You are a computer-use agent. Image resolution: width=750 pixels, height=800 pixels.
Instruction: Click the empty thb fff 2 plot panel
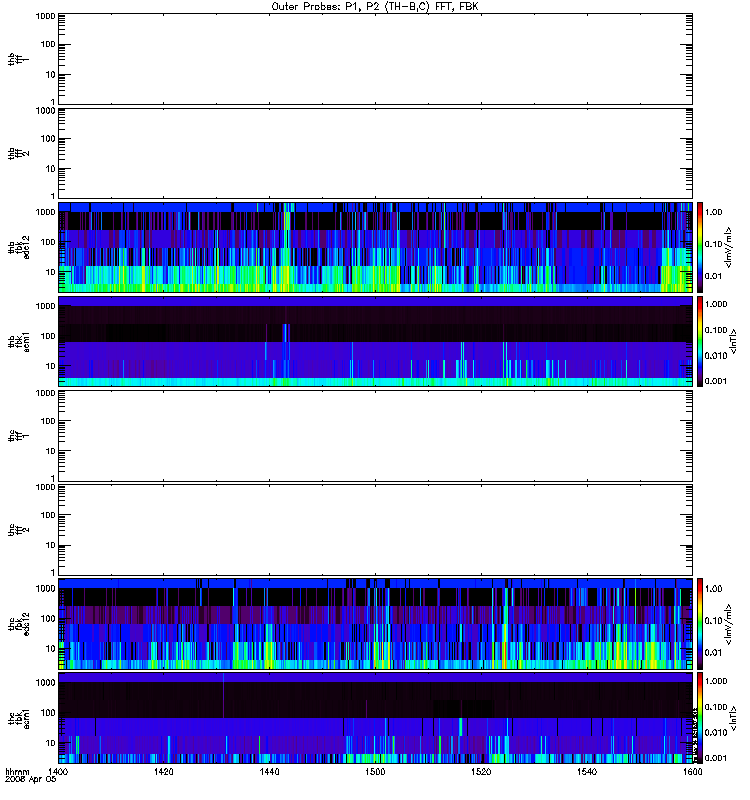coord(375,154)
